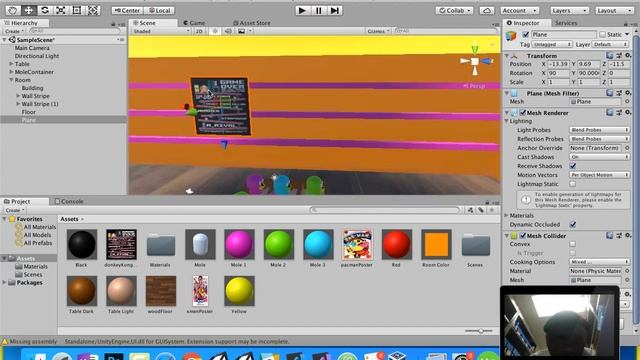Toggle Dynamic Occluded checkbox
Screen dimensions: 640x360
(573, 224)
